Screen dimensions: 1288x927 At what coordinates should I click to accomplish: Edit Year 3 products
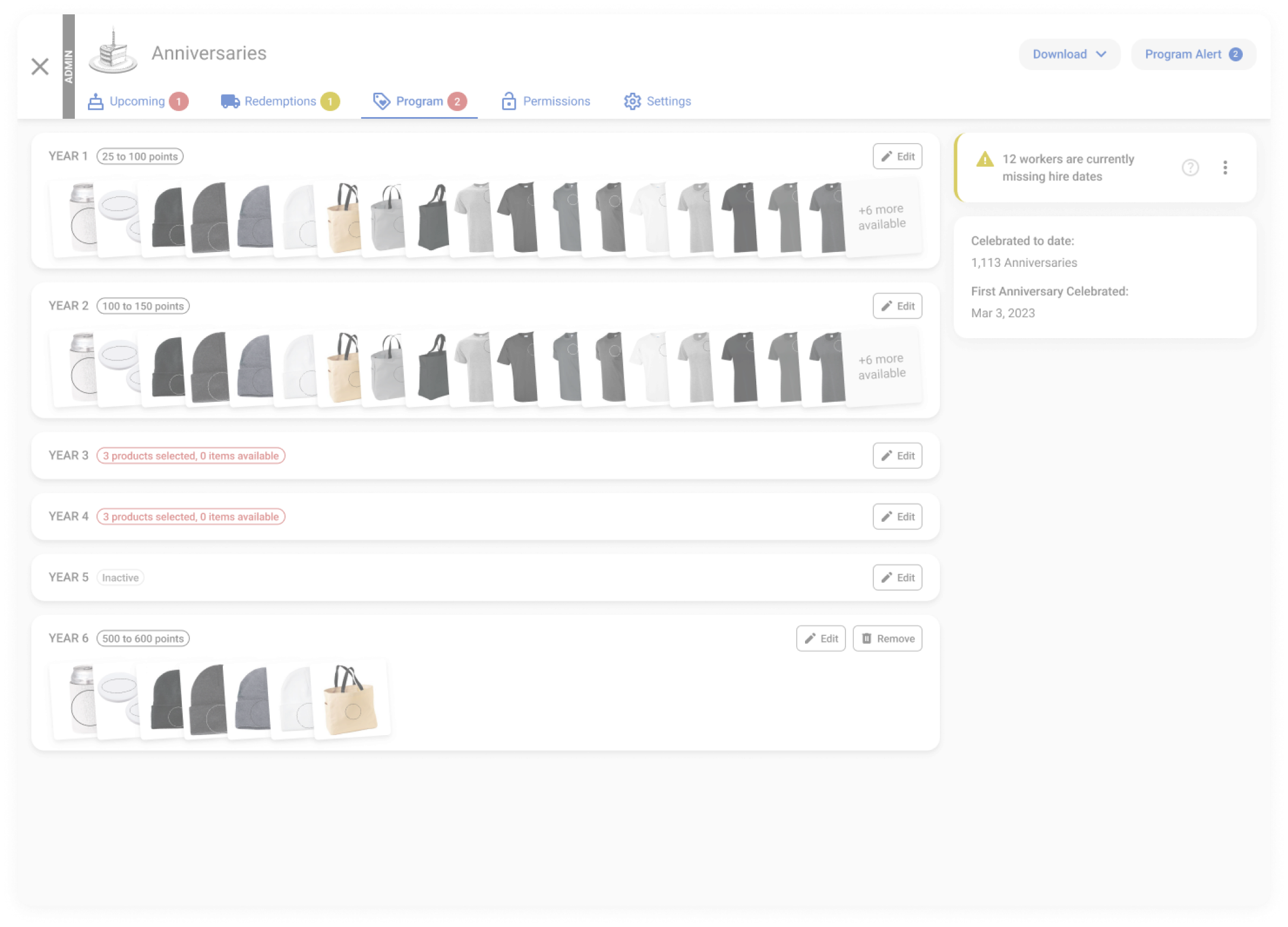click(897, 456)
